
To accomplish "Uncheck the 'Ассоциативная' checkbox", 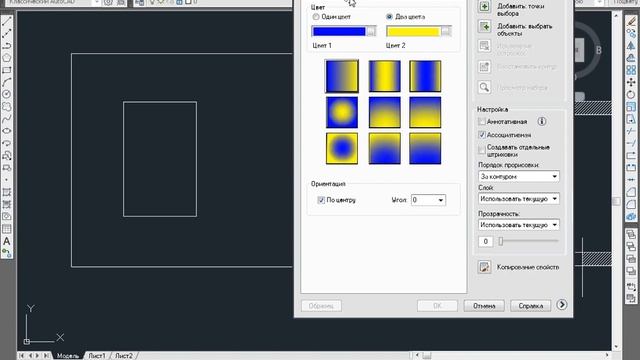I will 482,135.
